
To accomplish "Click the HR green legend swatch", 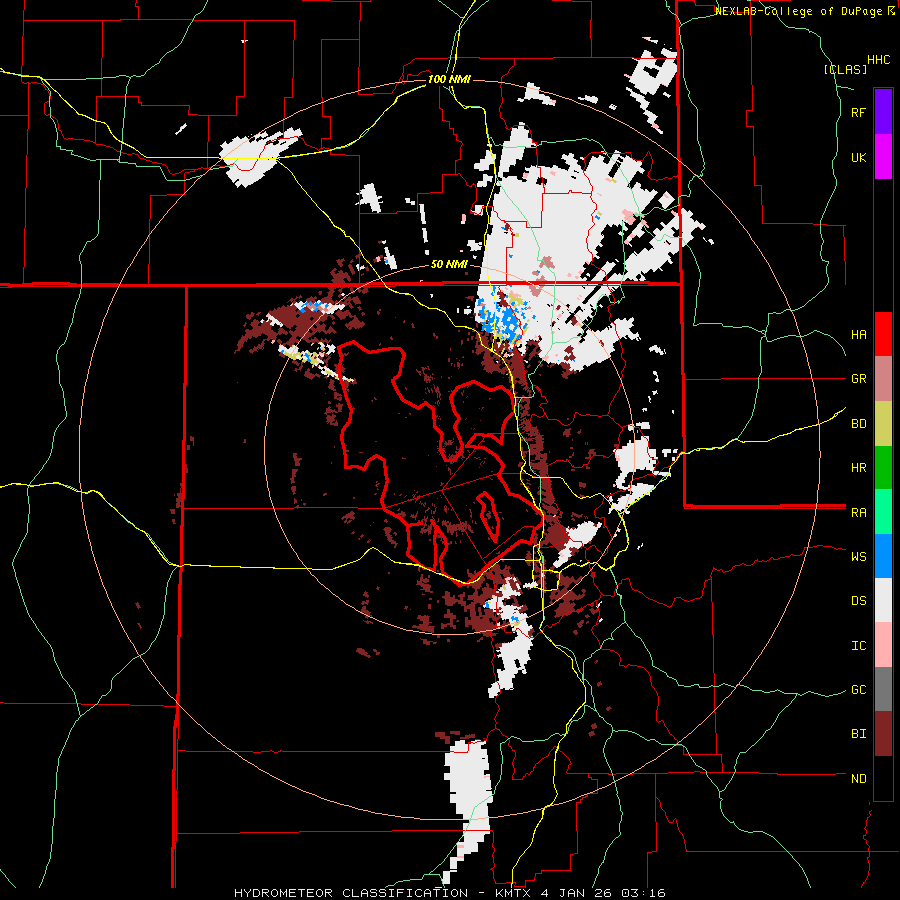I will click(x=883, y=467).
